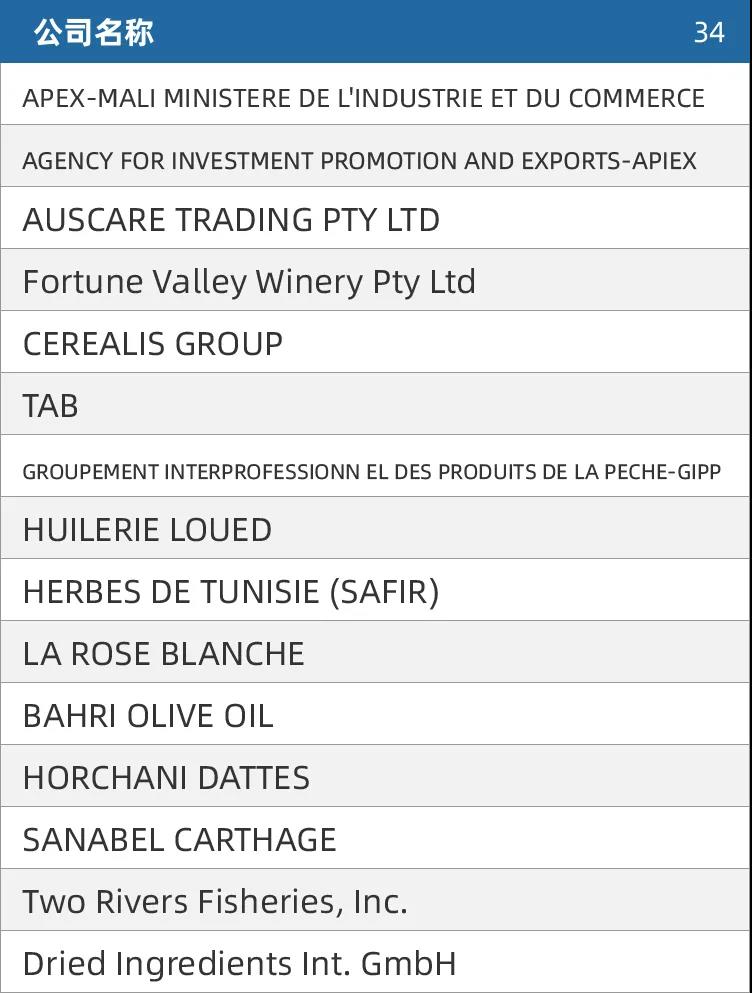
Task: Open Fortune Valley Winery Pty Ltd entry
Action: 376,280
